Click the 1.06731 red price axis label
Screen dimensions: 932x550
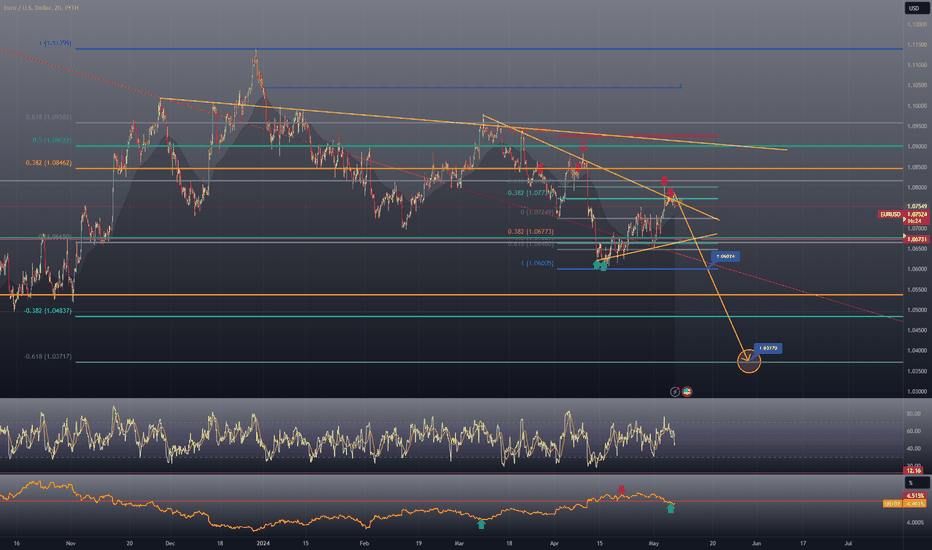(917, 239)
